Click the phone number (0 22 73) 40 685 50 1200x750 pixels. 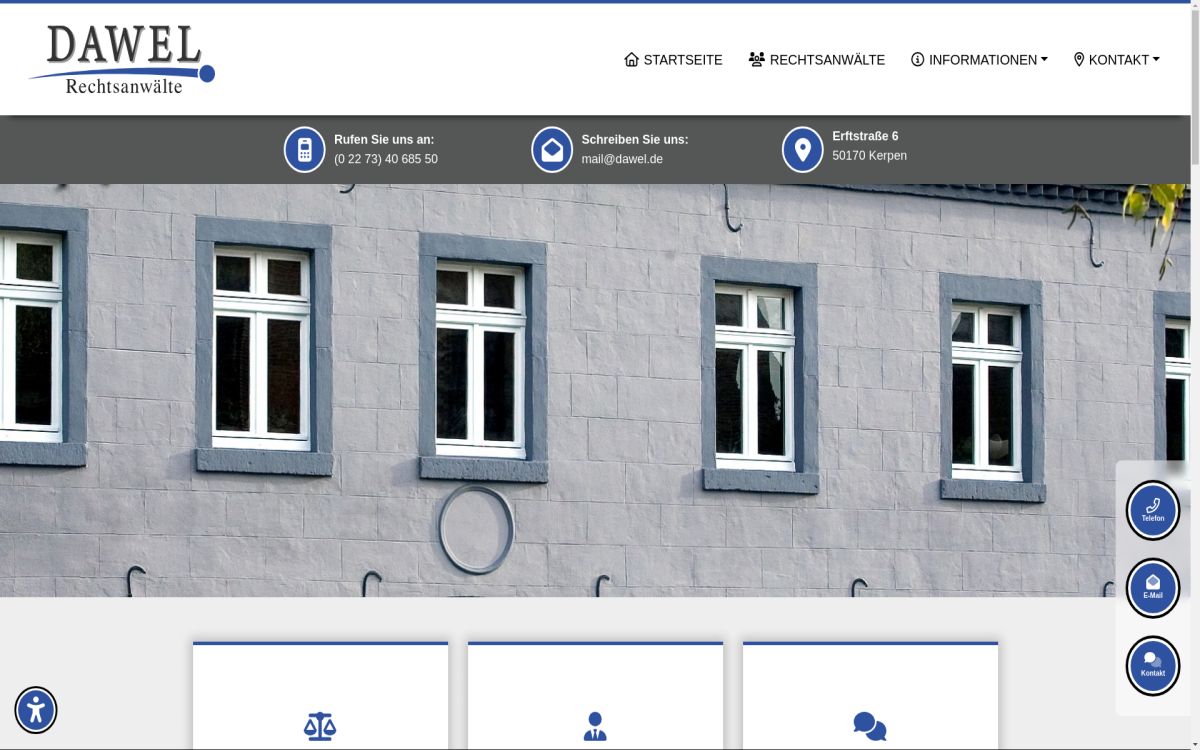(386, 158)
